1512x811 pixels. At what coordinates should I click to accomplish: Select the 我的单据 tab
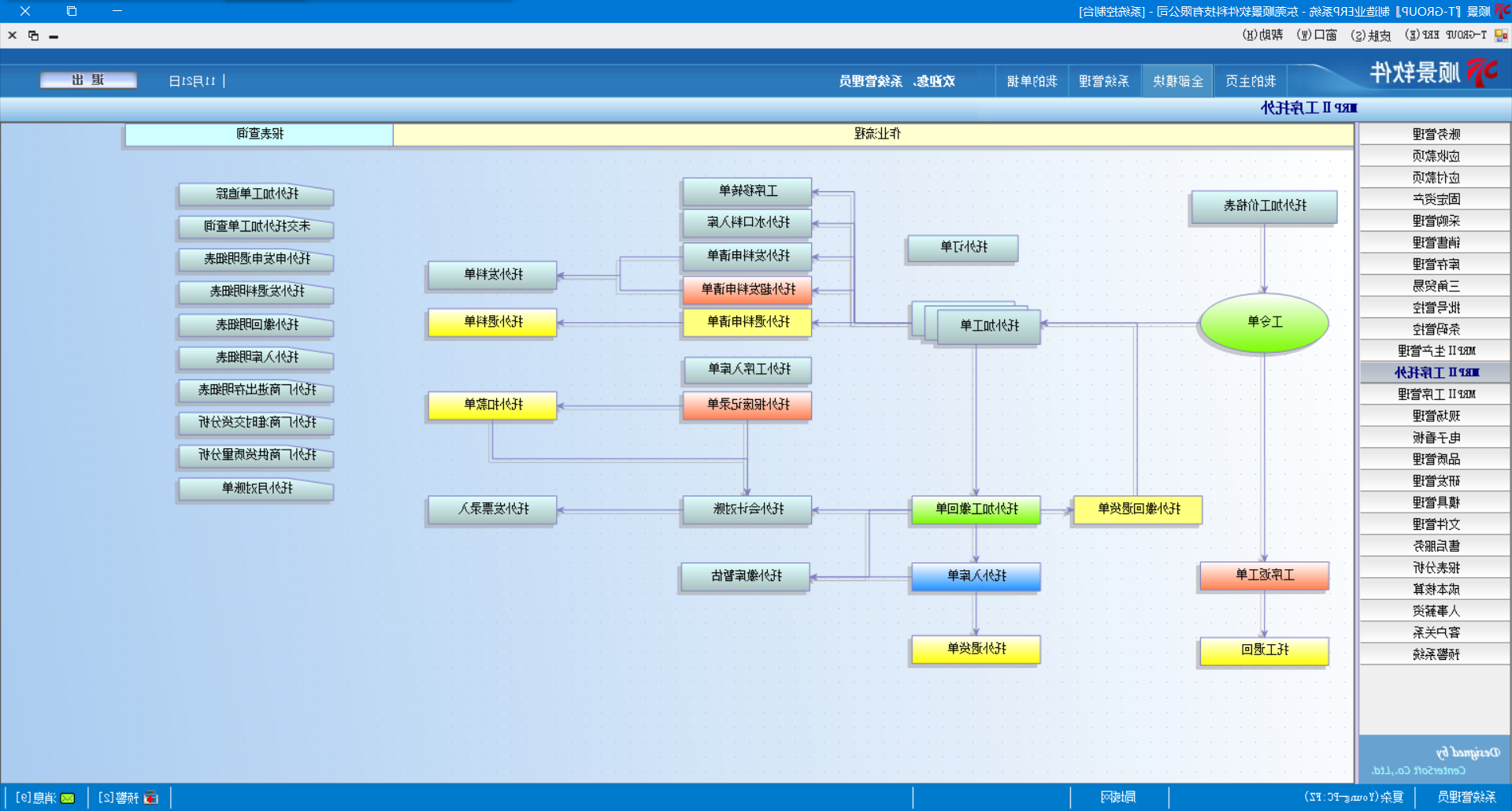pyautogui.click(x=1032, y=81)
